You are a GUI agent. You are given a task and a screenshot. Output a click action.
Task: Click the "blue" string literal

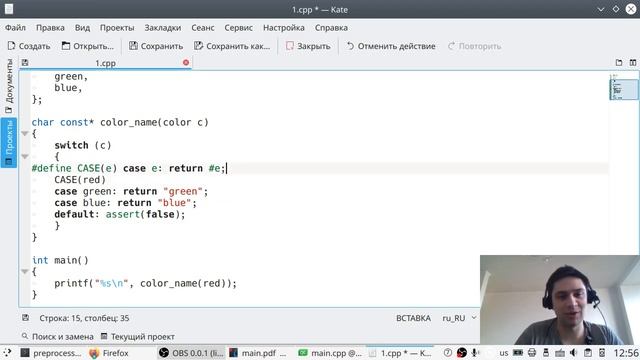pyautogui.click(x=174, y=203)
